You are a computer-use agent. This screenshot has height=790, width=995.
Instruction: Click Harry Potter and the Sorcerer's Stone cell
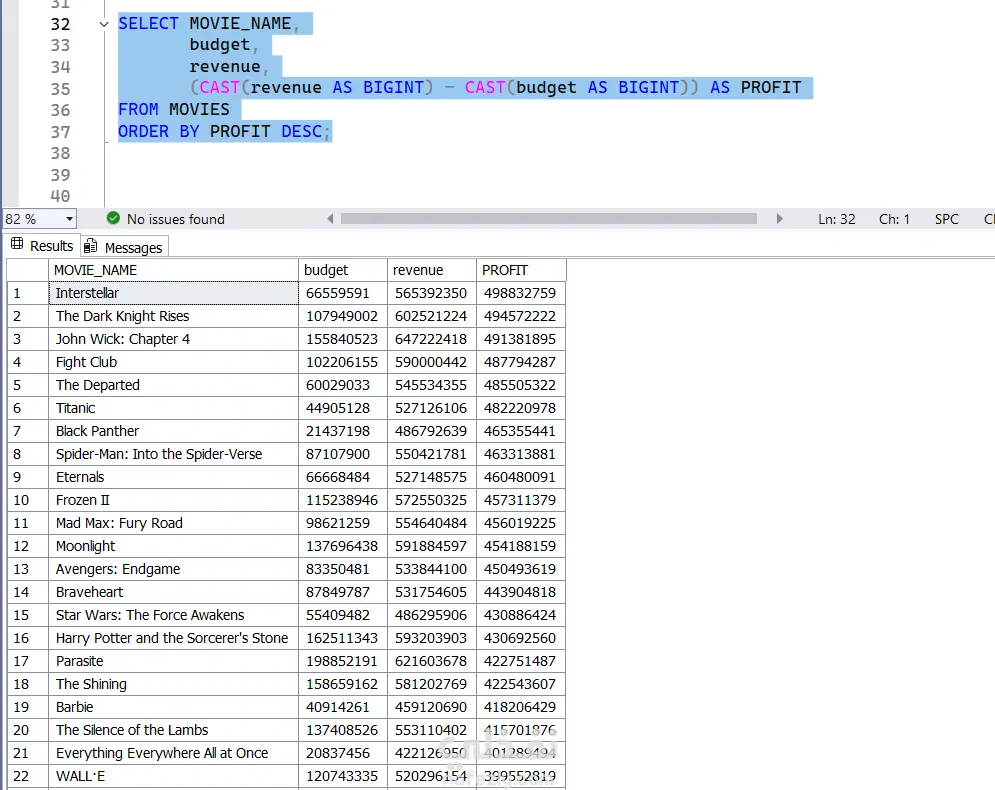[x=173, y=638]
